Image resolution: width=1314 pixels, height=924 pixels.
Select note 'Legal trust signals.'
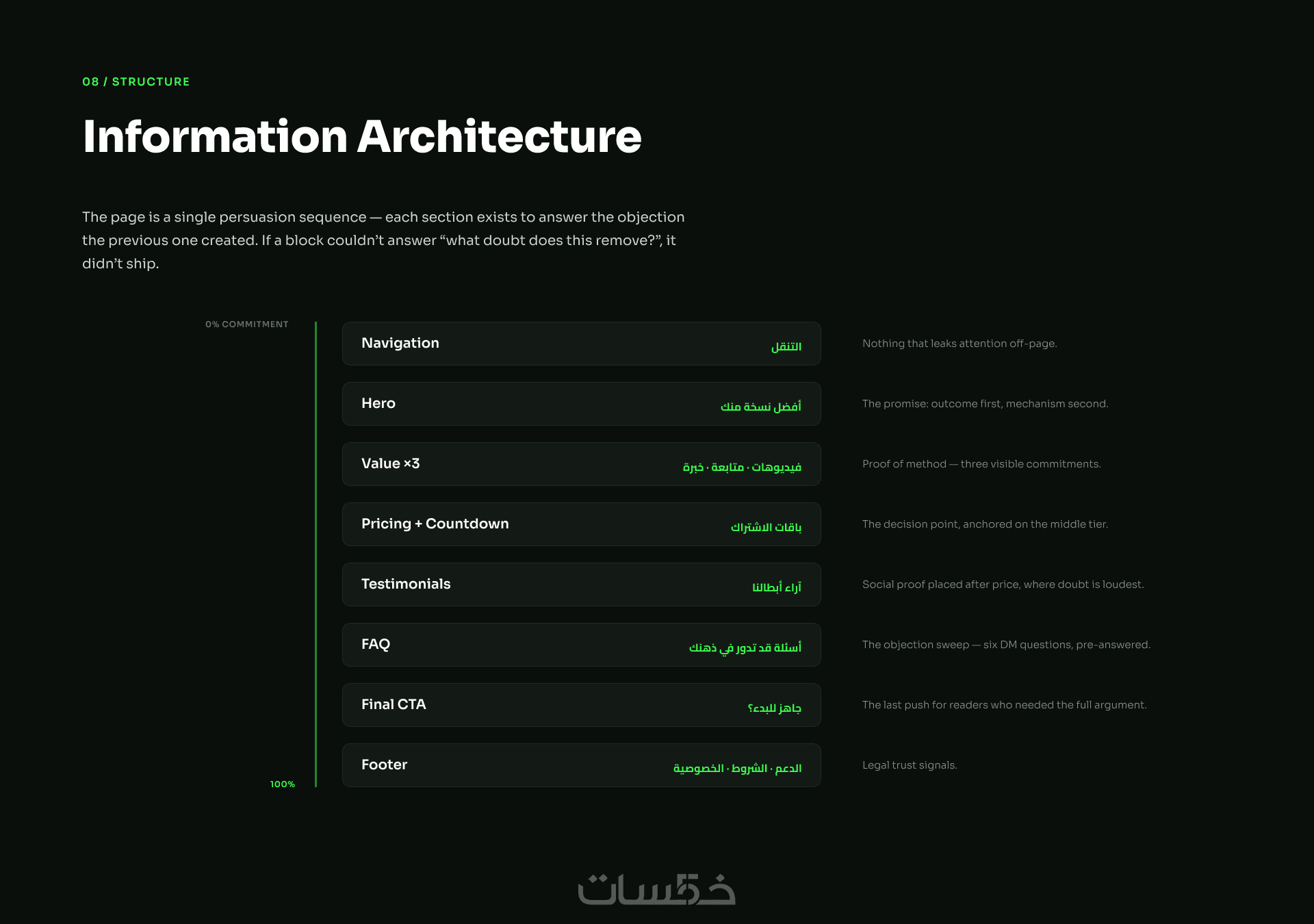click(910, 765)
